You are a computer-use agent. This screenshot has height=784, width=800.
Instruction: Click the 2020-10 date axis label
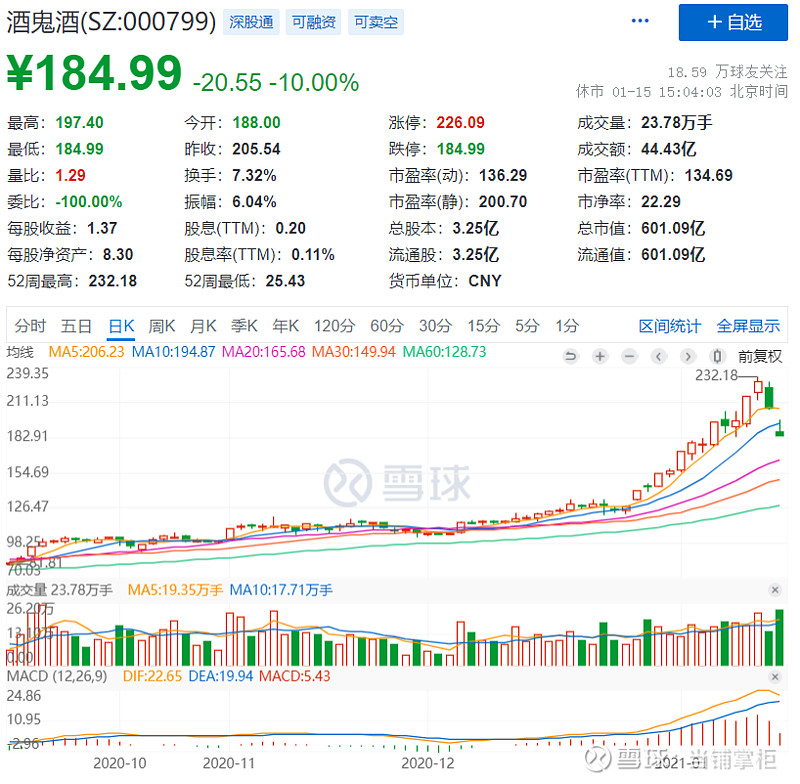click(x=119, y=763)
